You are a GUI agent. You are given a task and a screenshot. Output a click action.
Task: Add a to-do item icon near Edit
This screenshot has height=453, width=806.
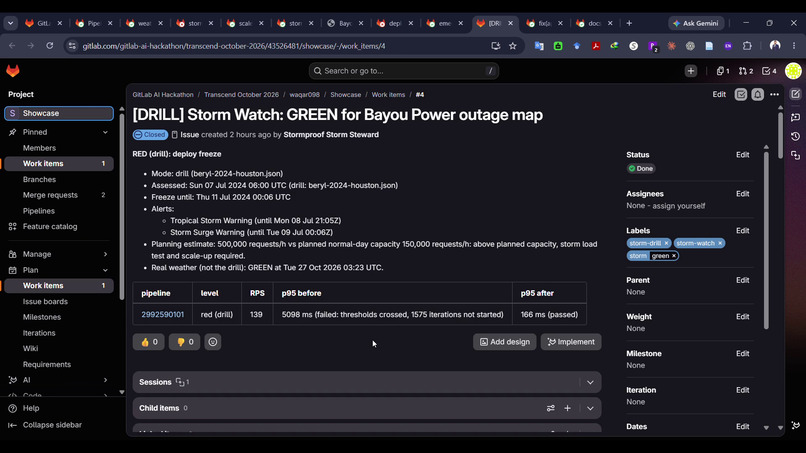point(741,95)
